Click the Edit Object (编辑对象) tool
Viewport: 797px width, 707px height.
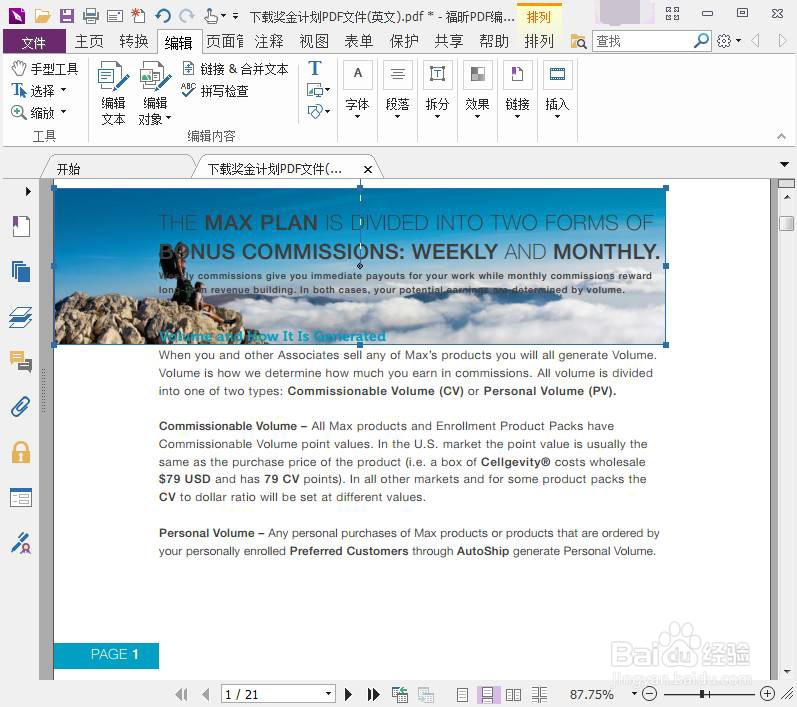point(155,94)
